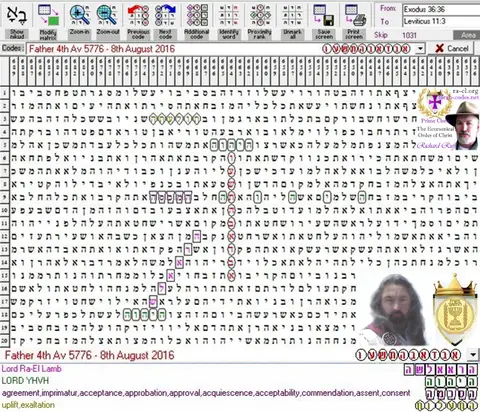This screenshot has width=480, height=412.
Task: Click the To field showing Leviticus 11:3
Action: tap(441, 22)
